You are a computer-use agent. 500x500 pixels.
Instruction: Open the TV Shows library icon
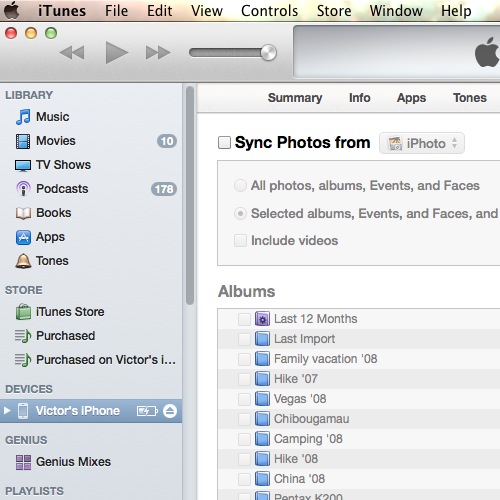[x=23, y=165]
